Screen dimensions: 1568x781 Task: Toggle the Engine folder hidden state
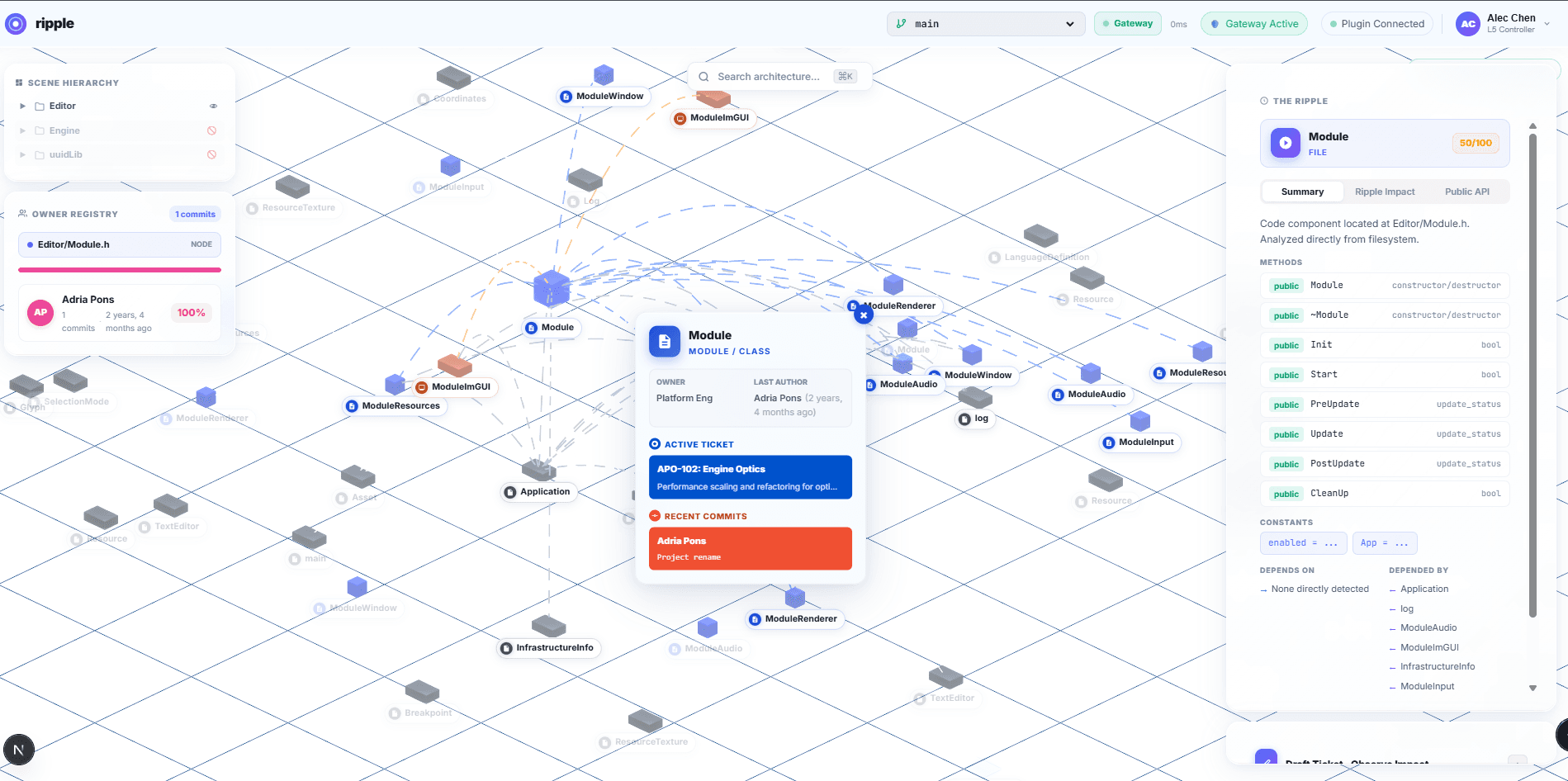[211, 130]
